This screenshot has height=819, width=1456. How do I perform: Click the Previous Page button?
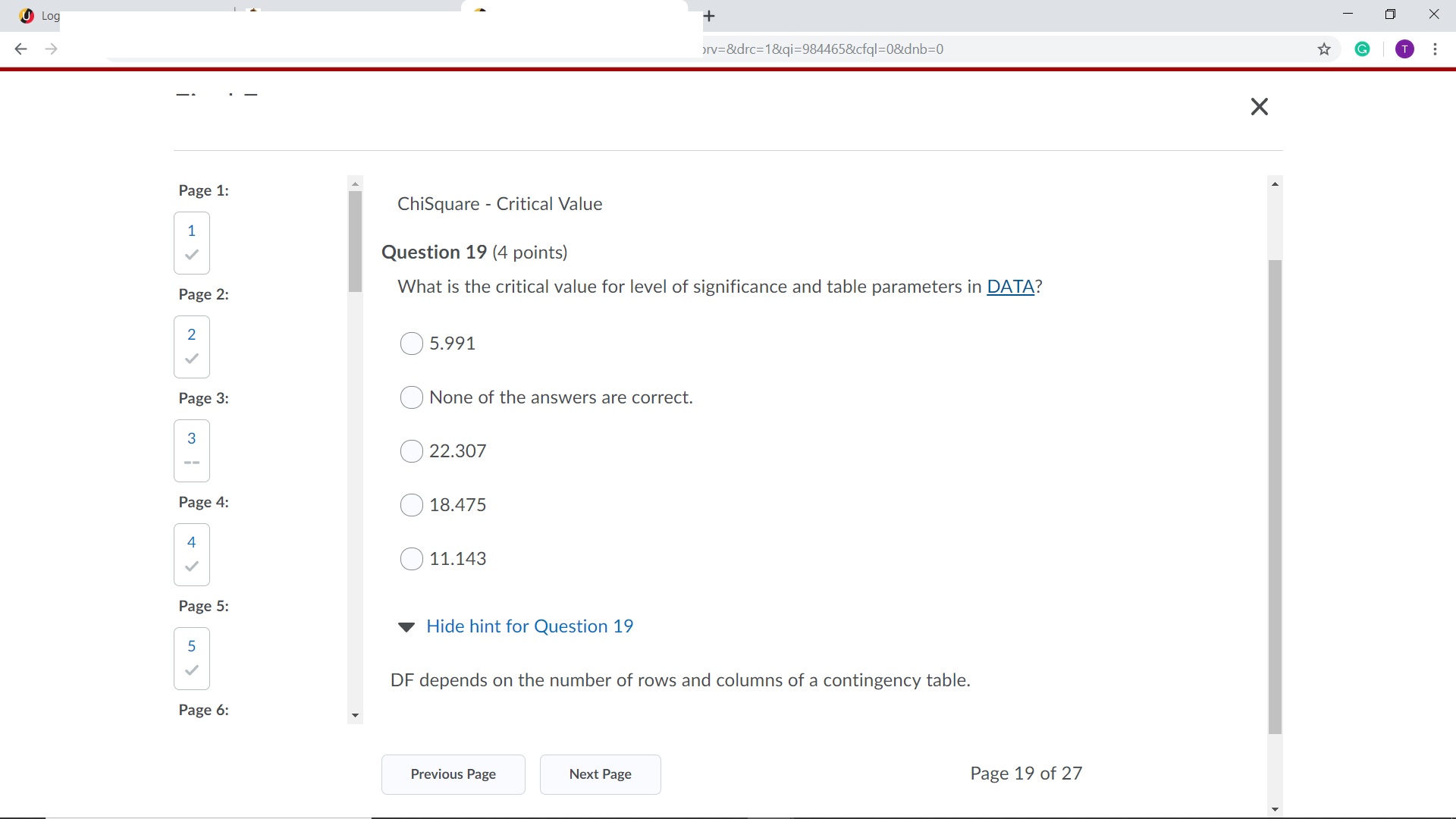pyautogui.click(x=453, y=773)
